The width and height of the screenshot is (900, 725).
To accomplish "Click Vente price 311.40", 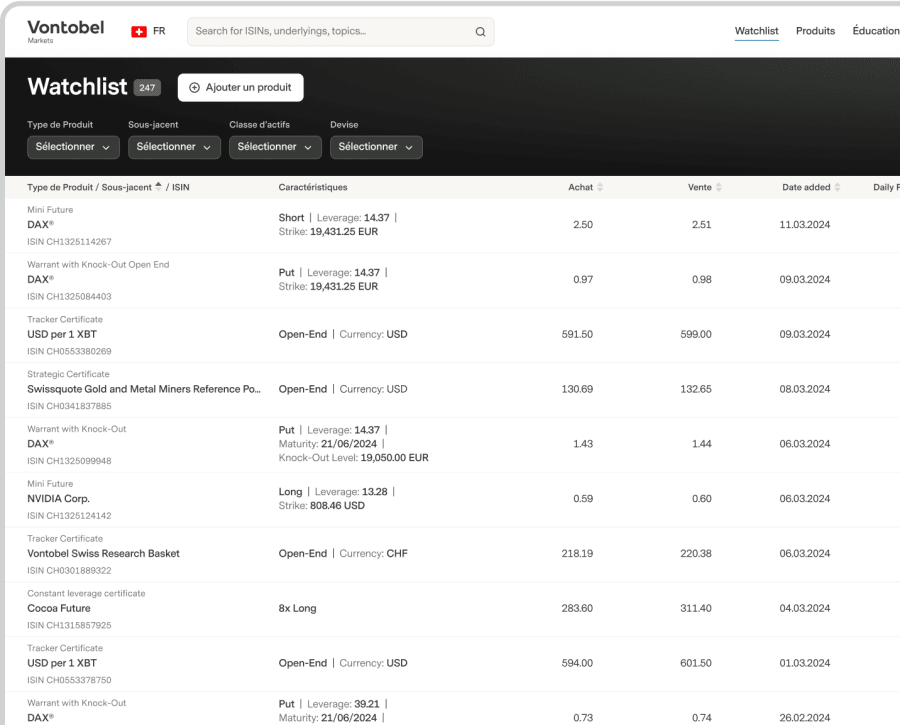I will click(x=696, y=608).
